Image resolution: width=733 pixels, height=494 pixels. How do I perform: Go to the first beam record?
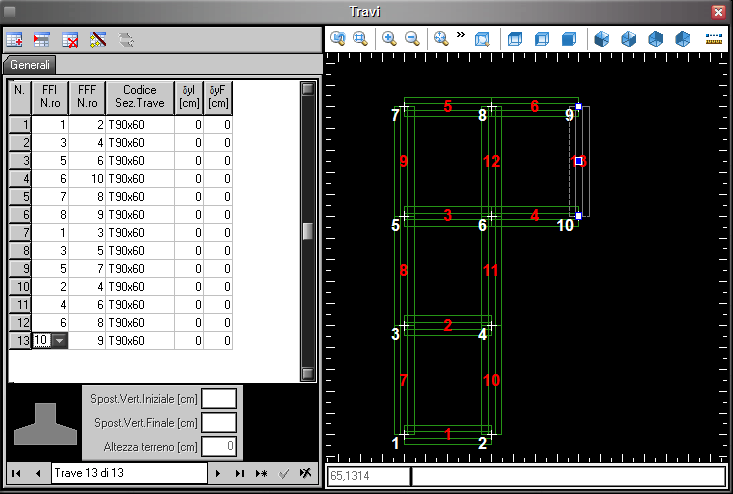(16, 472)
